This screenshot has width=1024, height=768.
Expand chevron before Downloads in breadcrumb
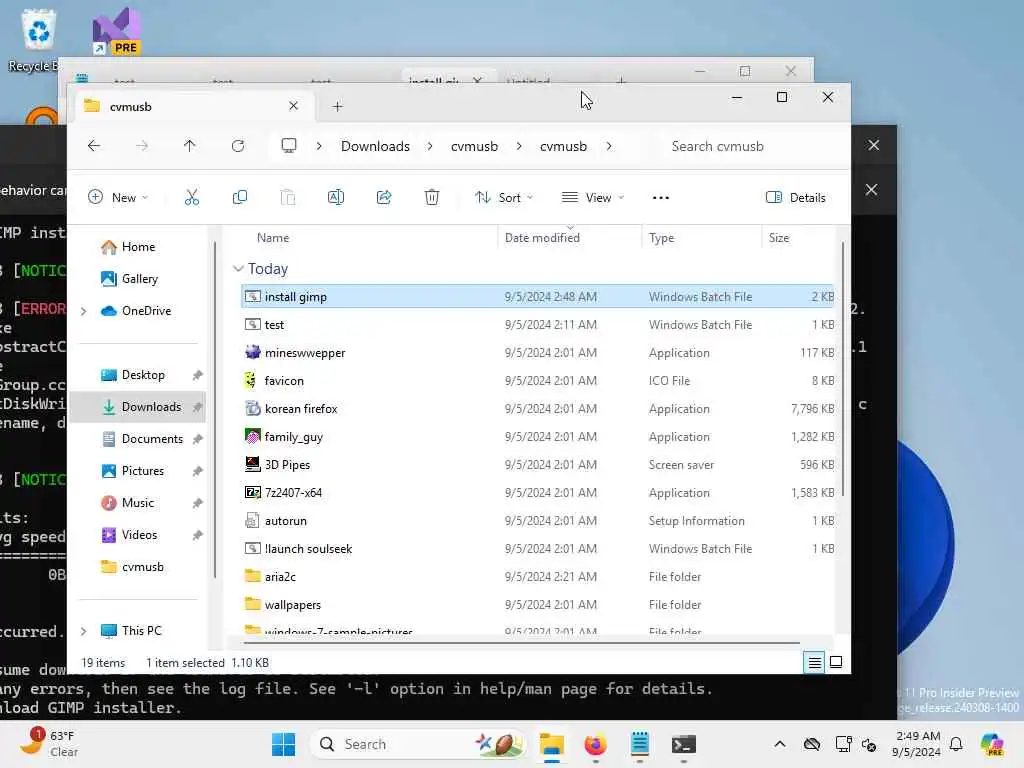[x=319, y=146]
